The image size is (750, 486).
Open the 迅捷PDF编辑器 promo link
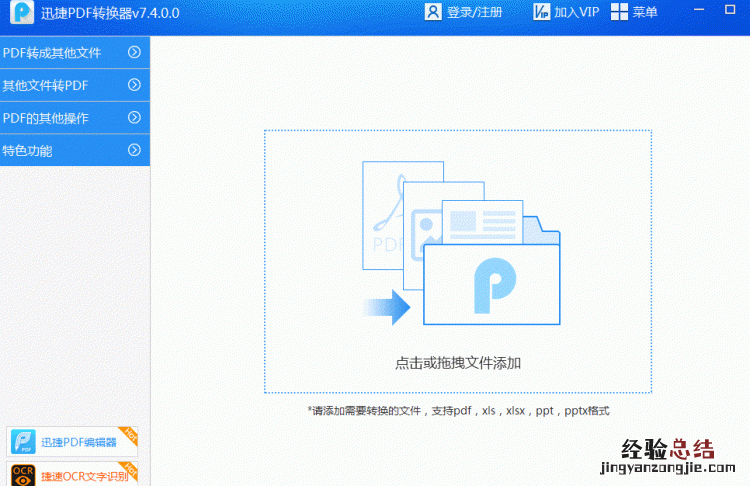pyautogui.click(x=78, y=442)
